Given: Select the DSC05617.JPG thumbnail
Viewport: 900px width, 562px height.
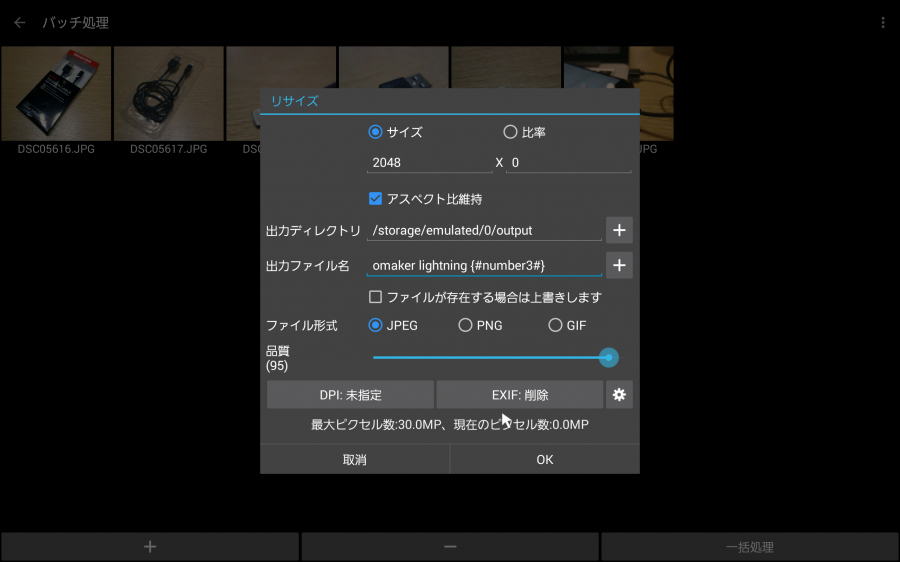Looking at the screenshot, I should pyautogui.click(x=169, y=94).
